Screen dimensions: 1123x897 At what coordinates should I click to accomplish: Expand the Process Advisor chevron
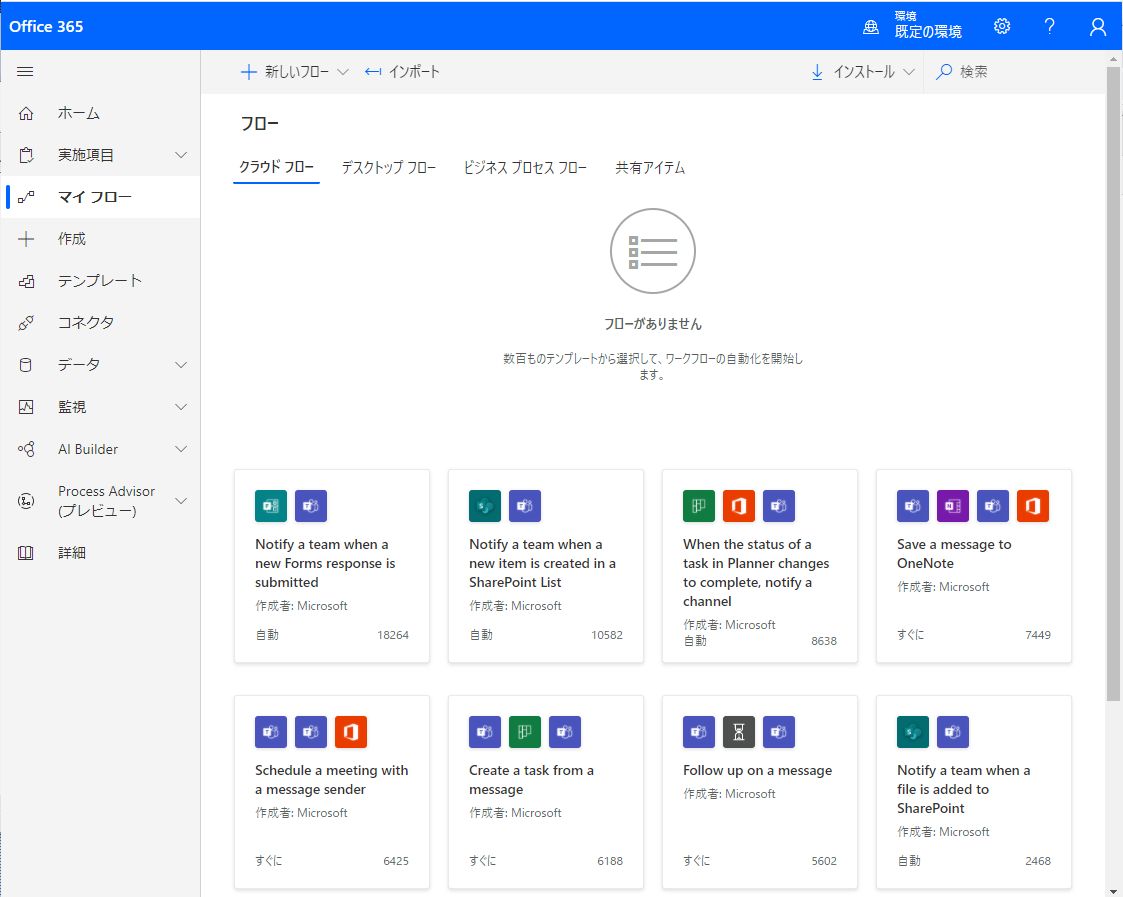pos(181,501)
